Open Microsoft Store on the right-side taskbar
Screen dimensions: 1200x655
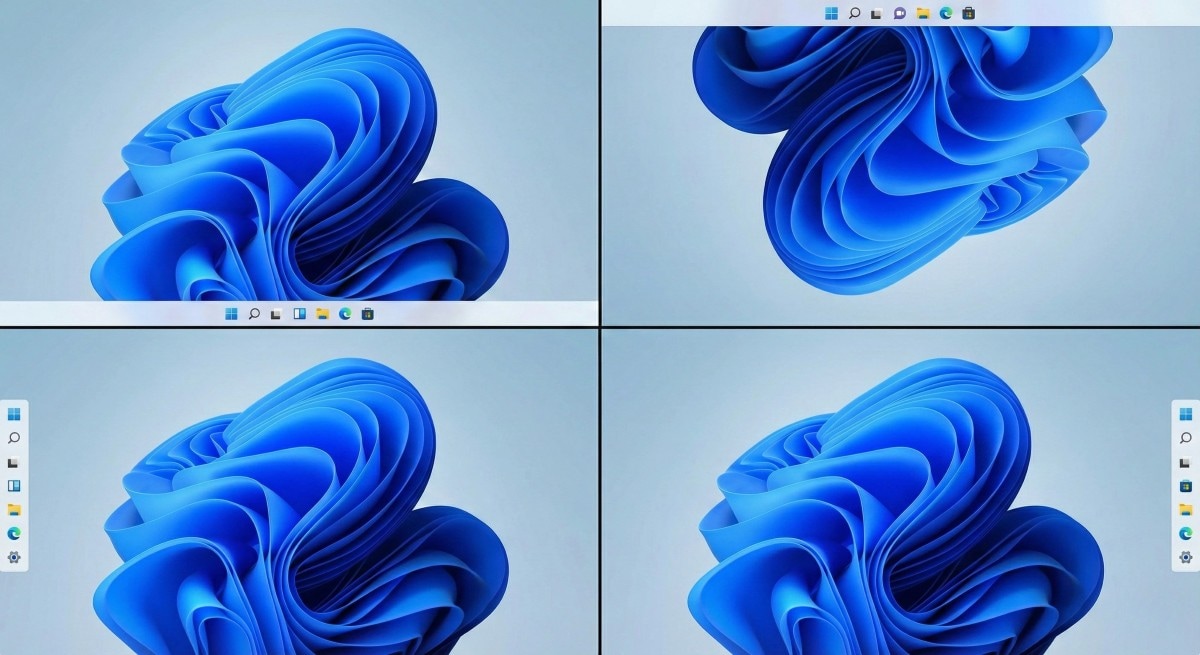click(1186, 486)
